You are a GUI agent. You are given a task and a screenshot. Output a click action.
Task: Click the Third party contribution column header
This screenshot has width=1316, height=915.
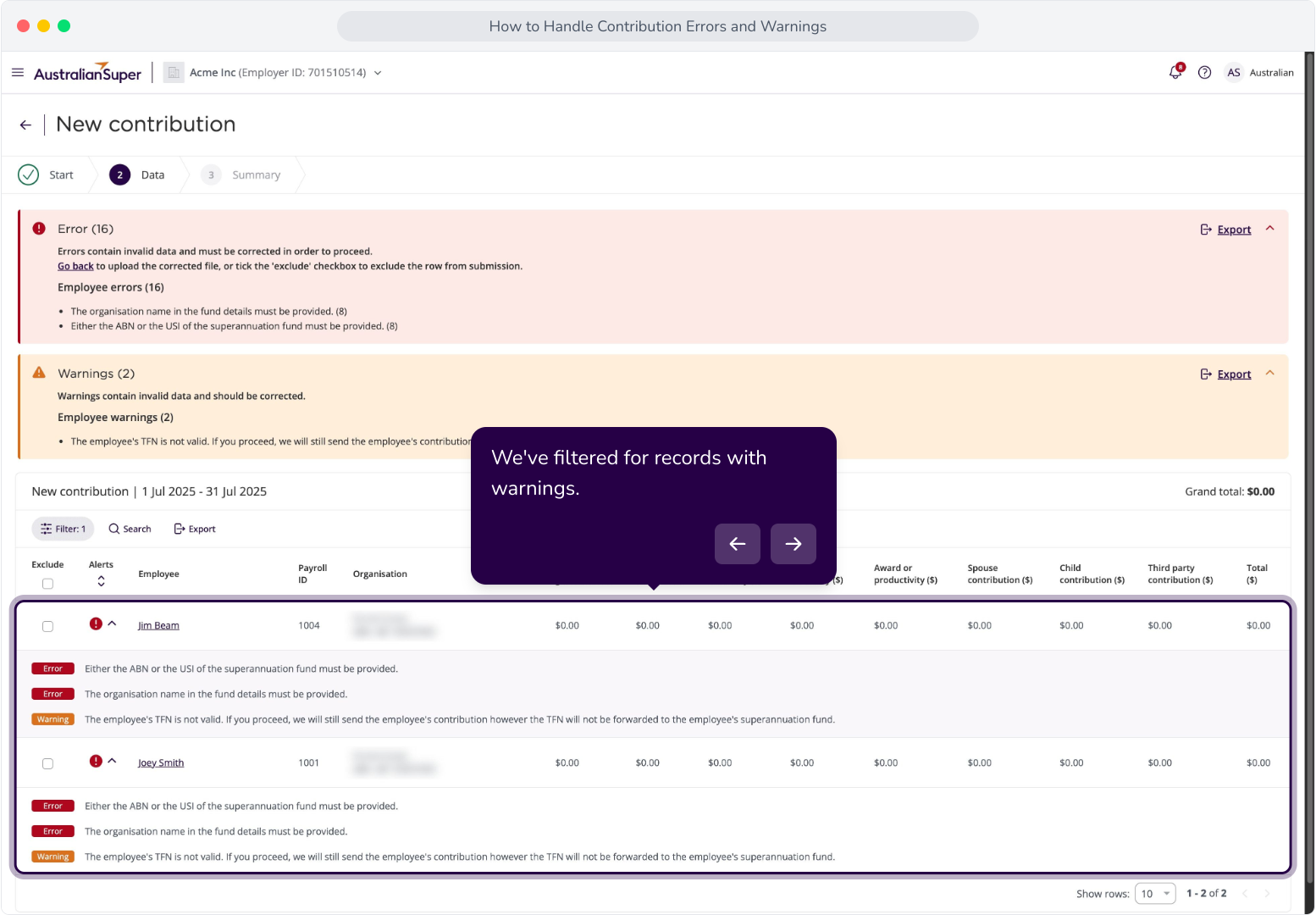click(1180, 574)
